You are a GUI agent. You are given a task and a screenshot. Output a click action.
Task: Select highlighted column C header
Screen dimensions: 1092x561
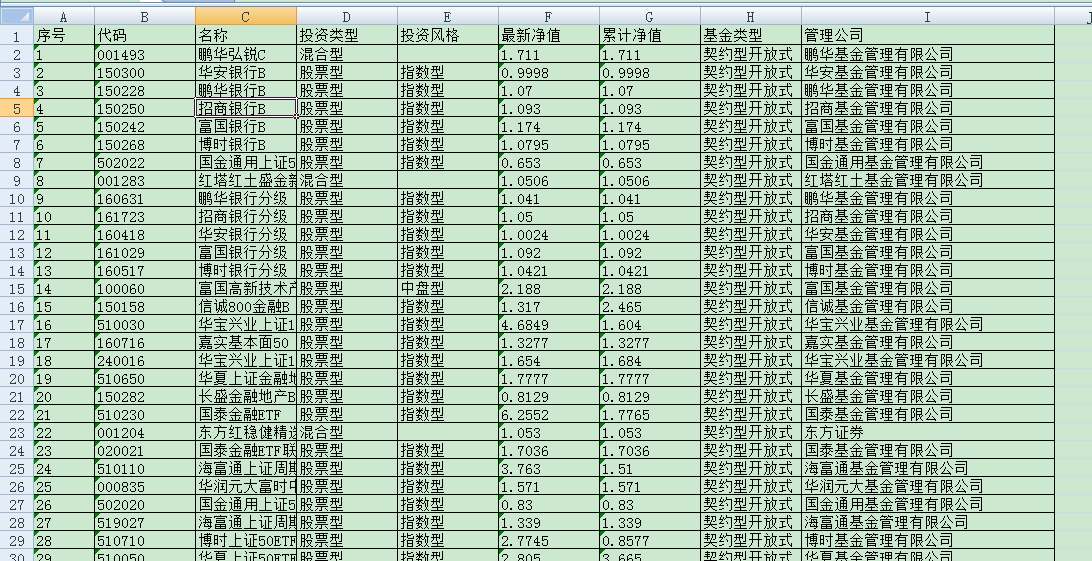coord(246,16)
